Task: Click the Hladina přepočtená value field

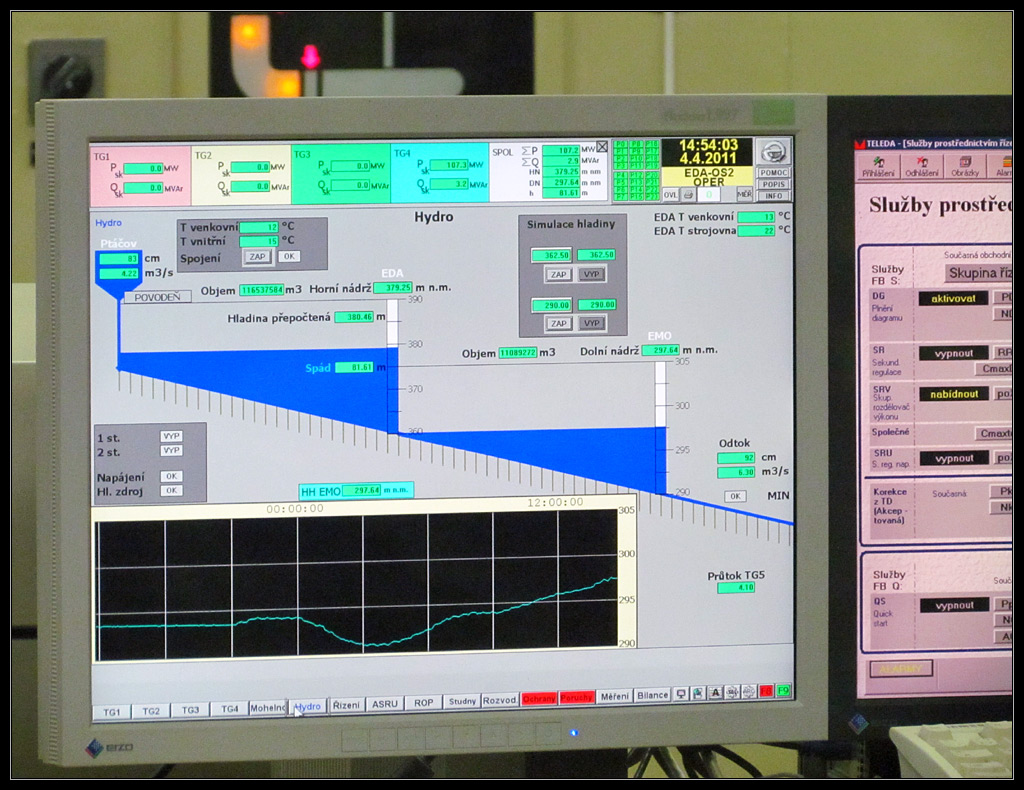Action: (x=354, y=317)
